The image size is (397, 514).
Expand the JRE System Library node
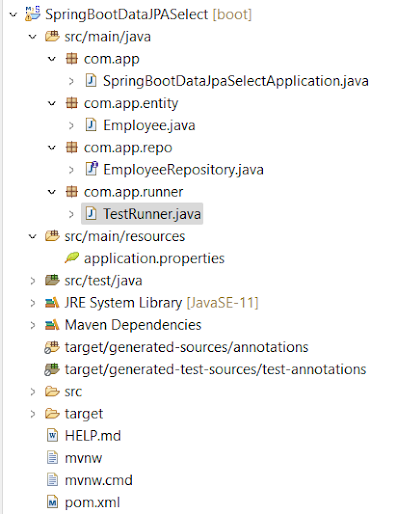tap(33, 303)
